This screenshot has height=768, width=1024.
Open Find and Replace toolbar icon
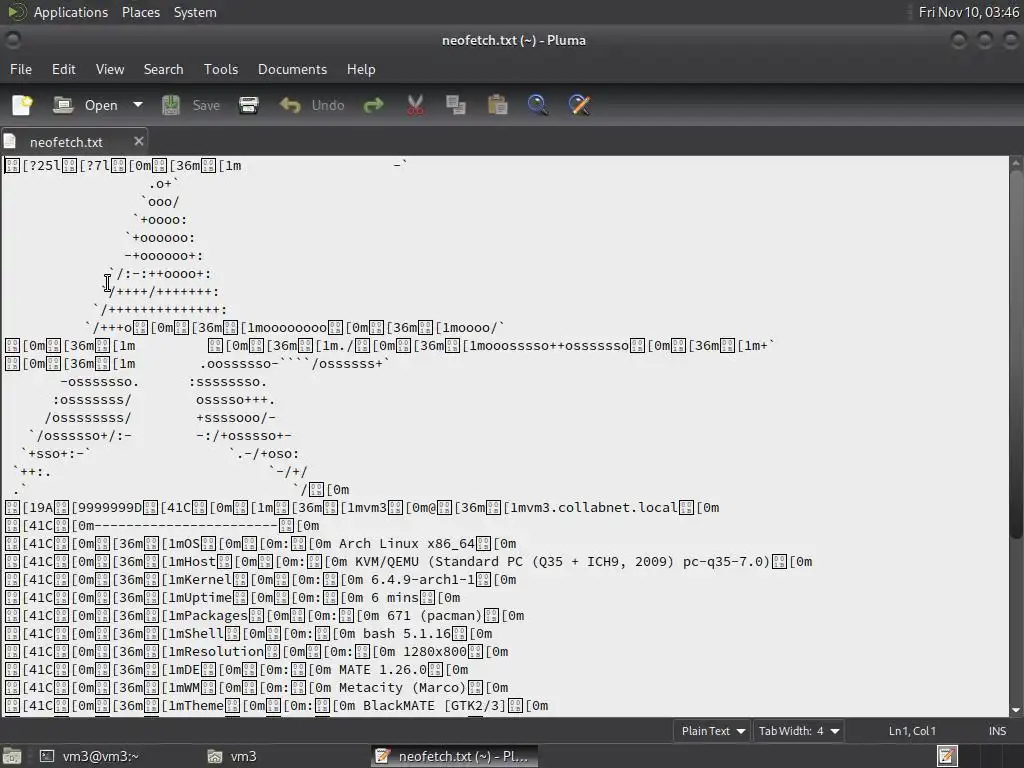579,105
